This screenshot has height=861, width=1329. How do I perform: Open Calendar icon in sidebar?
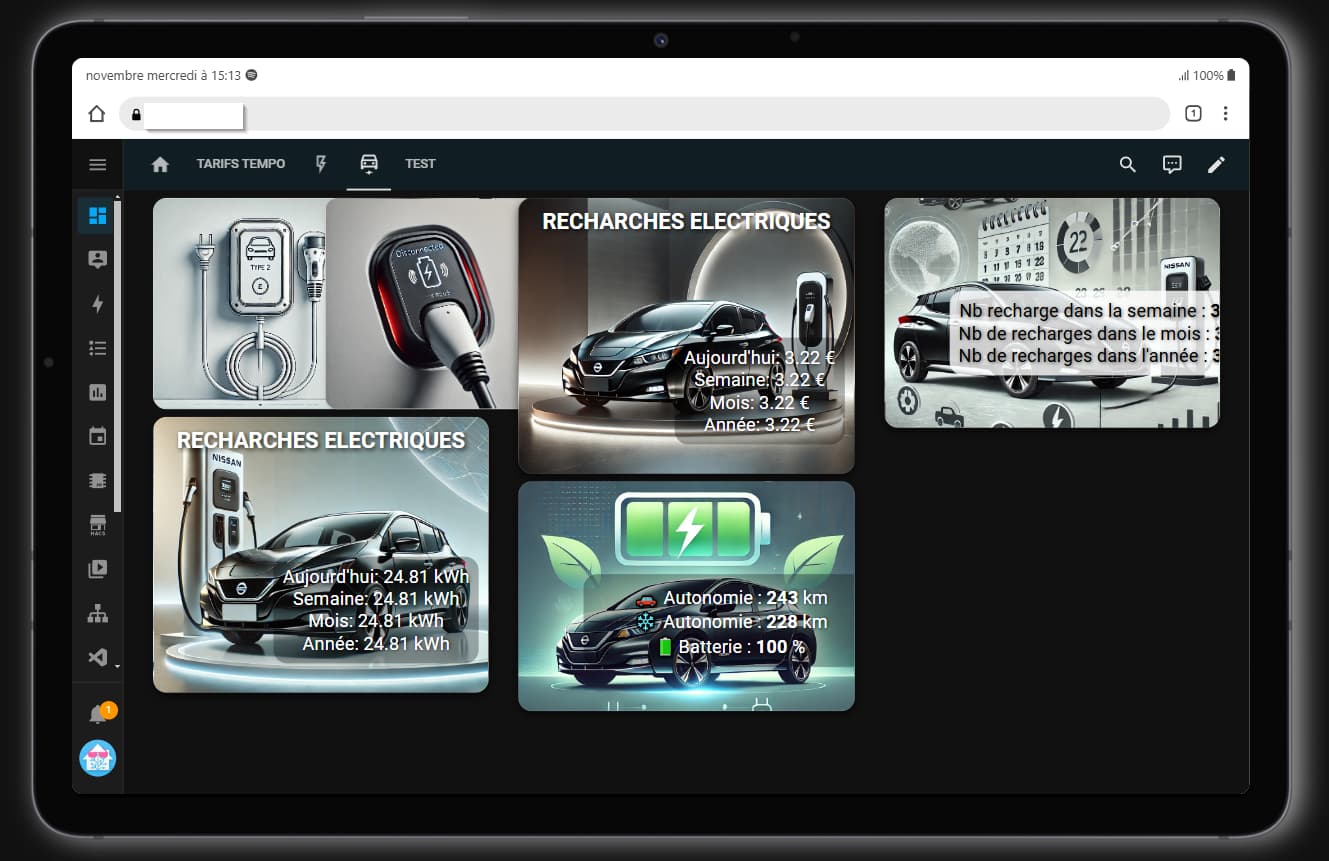point(97,436)
